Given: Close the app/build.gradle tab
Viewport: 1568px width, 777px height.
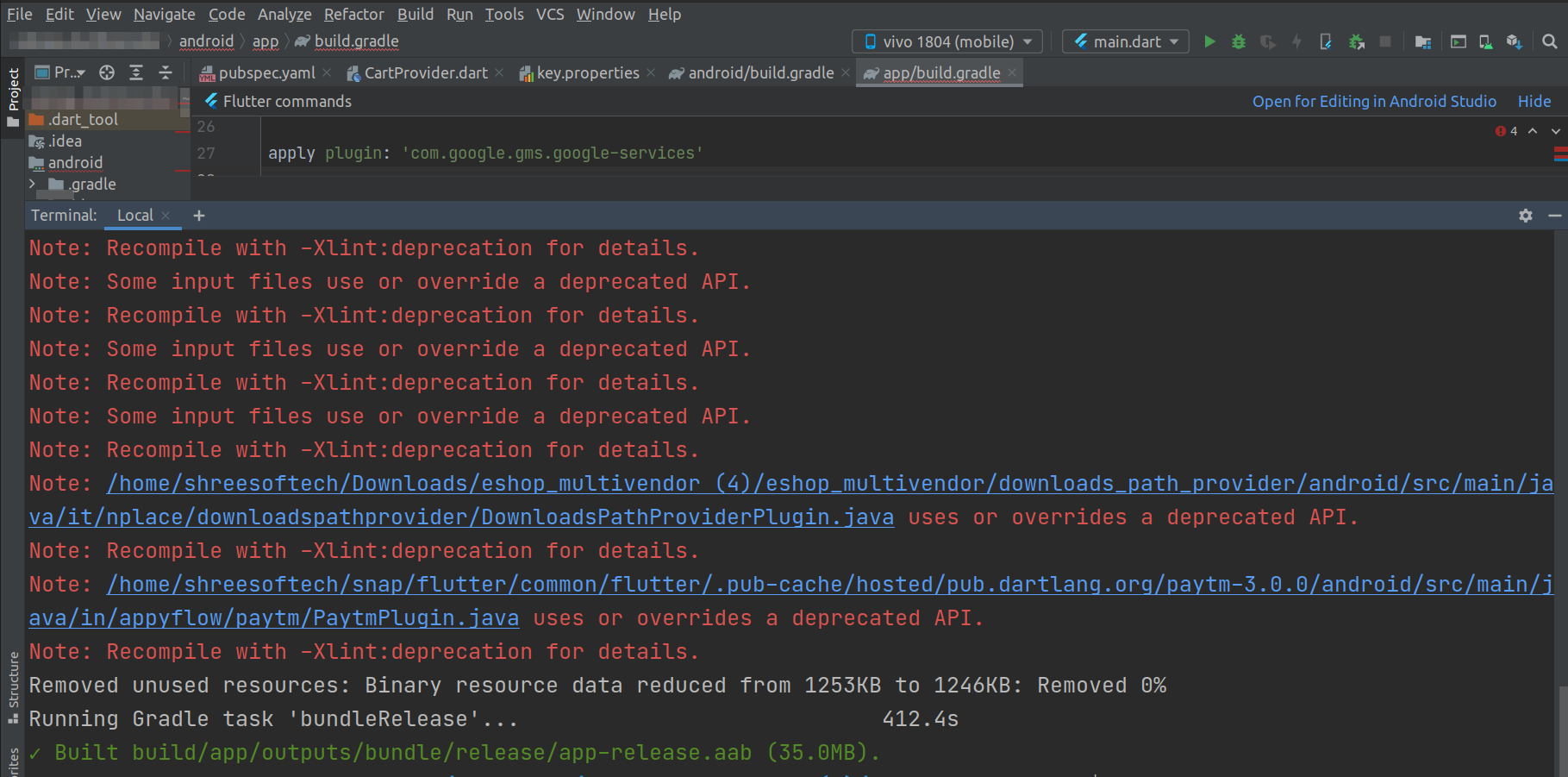Looking at the screenshot, I should coord(1012,72).
